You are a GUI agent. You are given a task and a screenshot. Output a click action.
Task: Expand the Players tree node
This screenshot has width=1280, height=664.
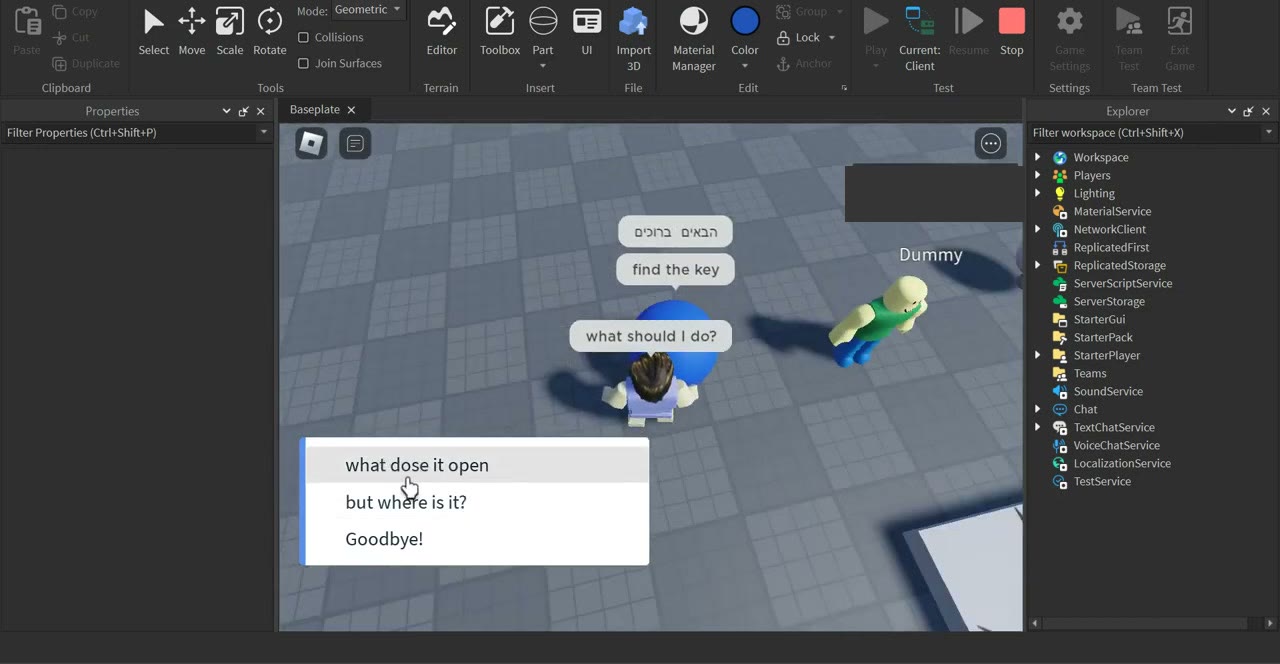(x=1037, y=175)
